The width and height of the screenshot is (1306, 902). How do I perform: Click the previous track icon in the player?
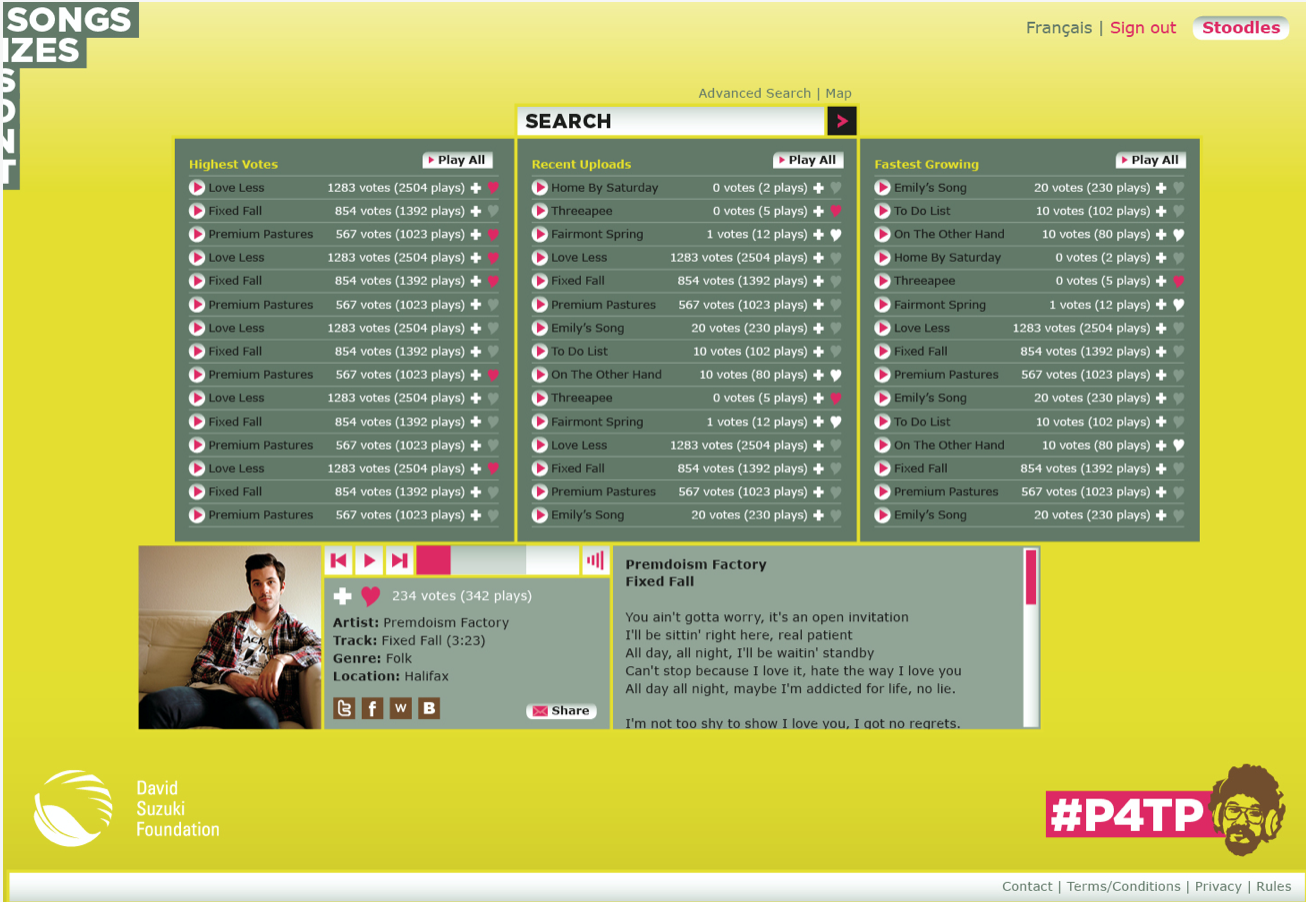point(339,560)
